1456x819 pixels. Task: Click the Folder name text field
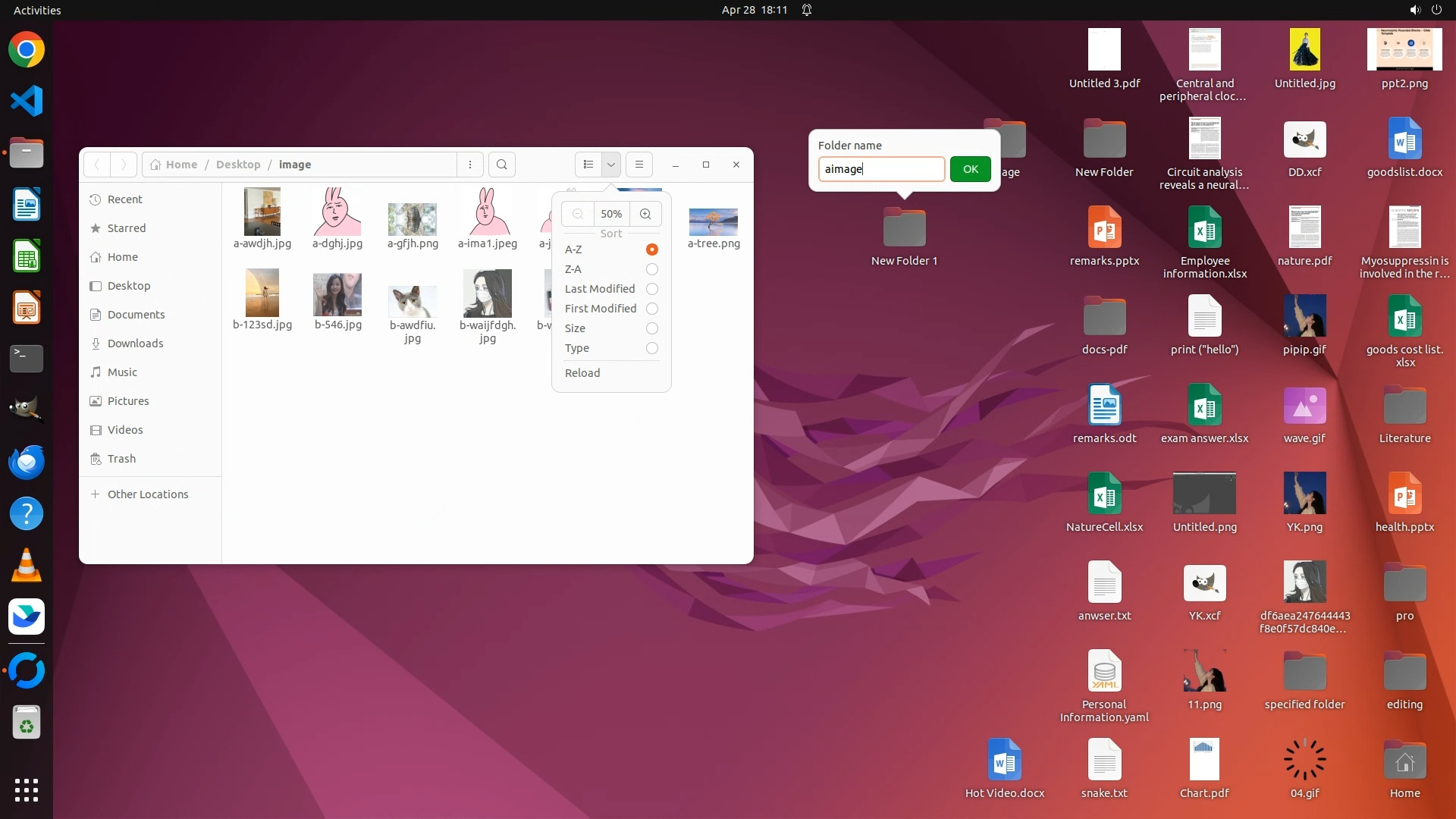881,169
